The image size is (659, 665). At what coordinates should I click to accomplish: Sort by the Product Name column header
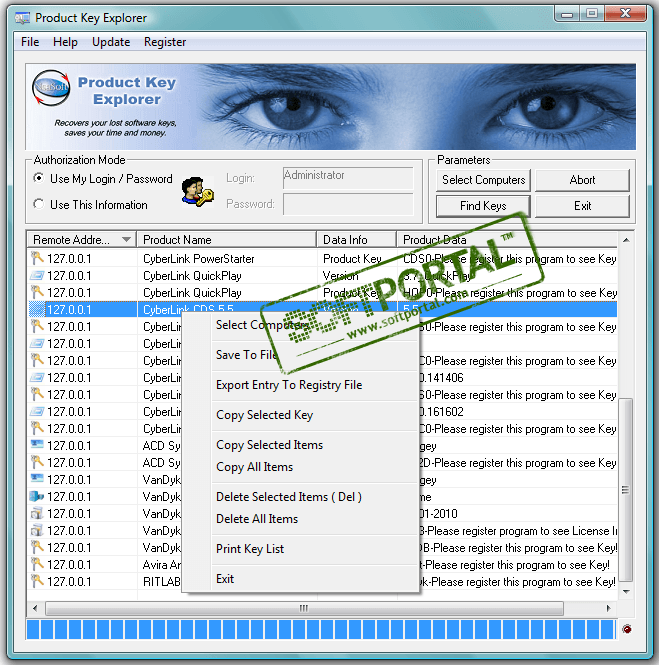(x=226, y=240)
